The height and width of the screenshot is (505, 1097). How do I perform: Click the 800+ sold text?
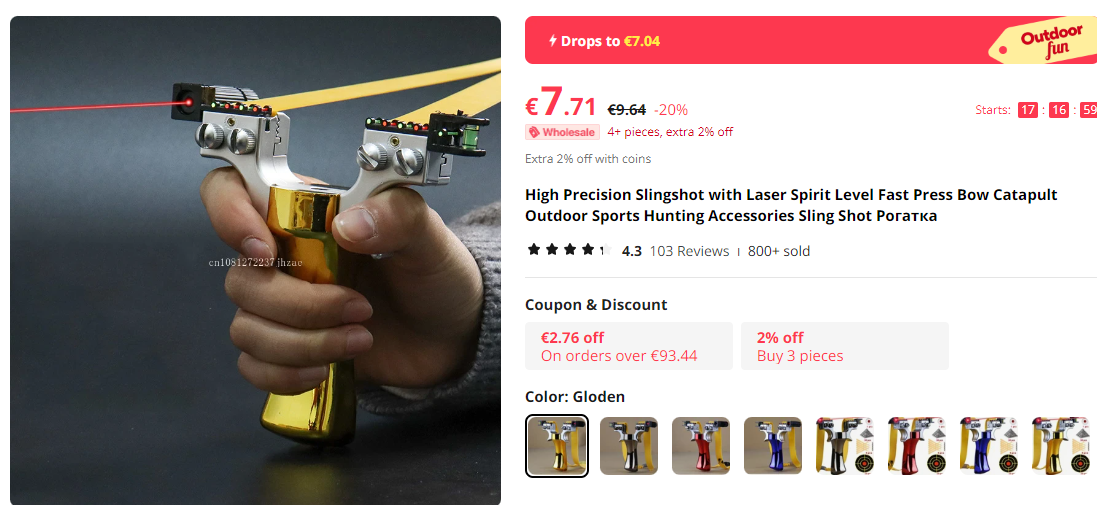coord(779,251)
